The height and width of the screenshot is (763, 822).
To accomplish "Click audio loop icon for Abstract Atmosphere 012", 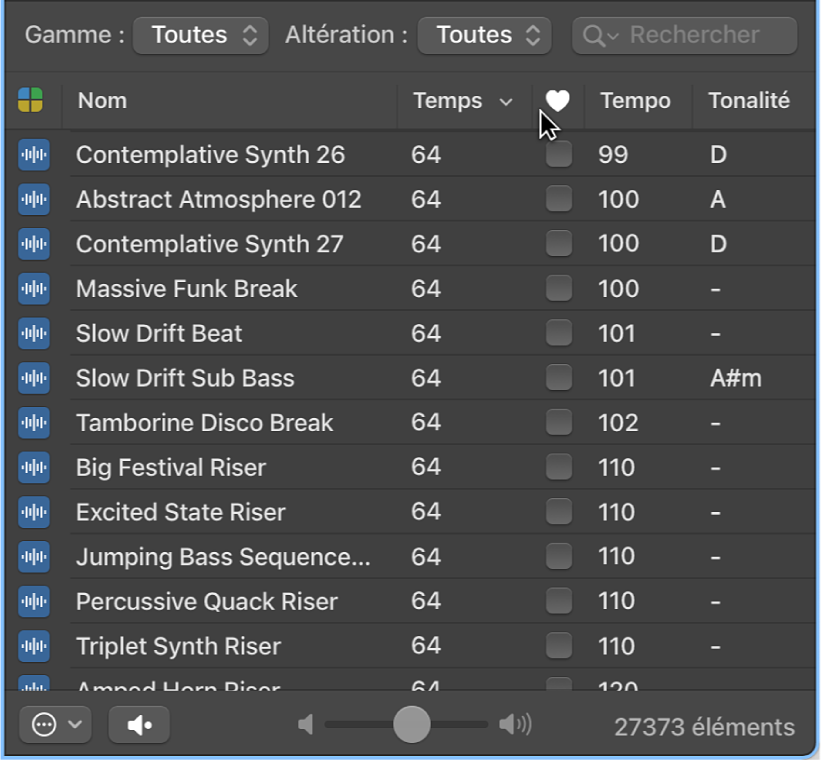I will pos(34,199).
